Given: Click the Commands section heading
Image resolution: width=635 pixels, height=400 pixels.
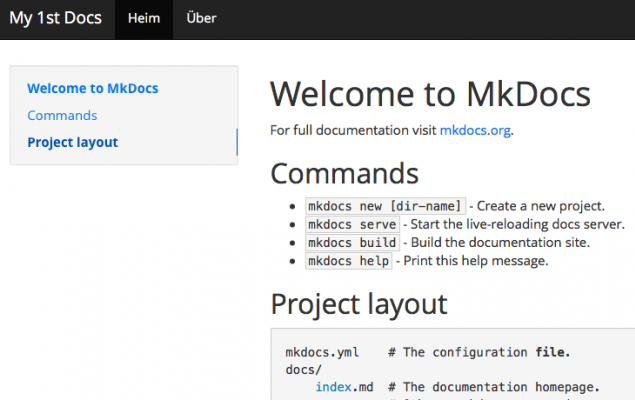Looking at the screenshot, I should tap(344, 174).
